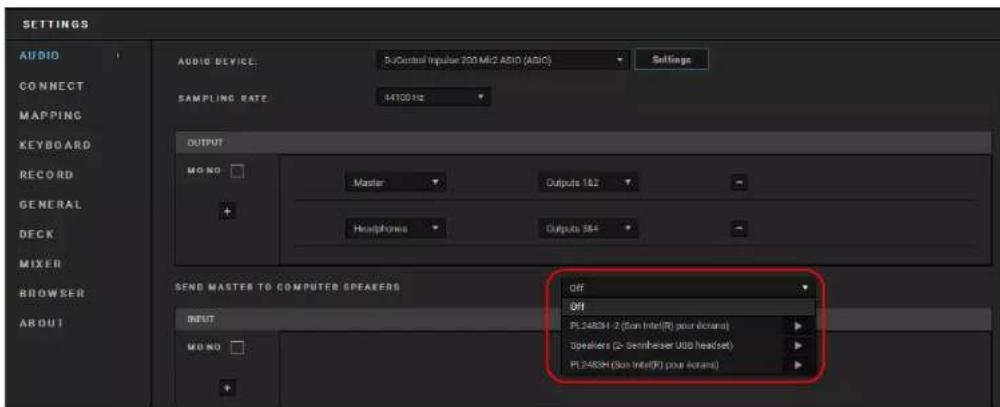Open the Record settings tab
Image resolution: width=1000 pixels, height=407 pixels.
pos(47,174)
